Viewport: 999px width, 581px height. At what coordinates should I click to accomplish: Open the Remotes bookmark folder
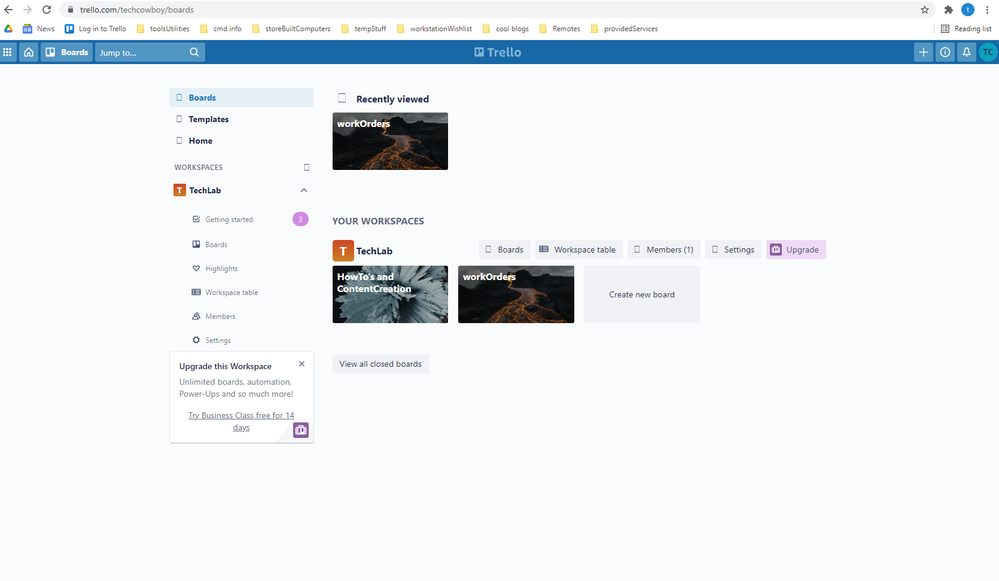(559, 29)
